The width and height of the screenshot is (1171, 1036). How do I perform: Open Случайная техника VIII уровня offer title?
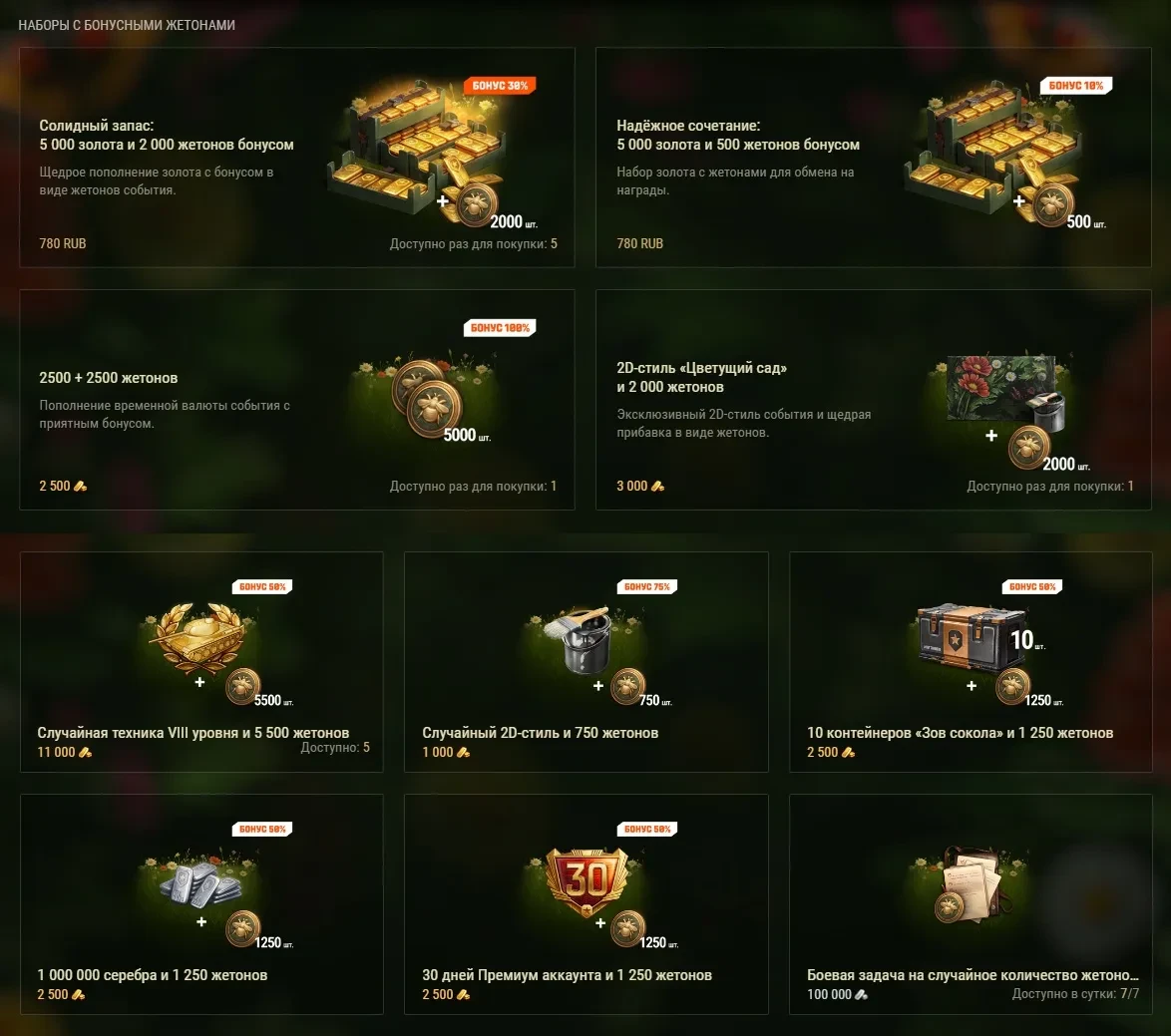(194, 733)
